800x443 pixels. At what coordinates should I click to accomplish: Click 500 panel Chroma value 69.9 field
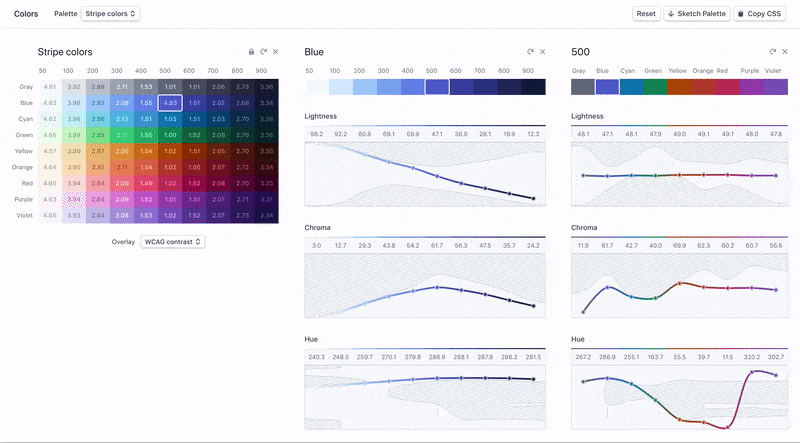coord(680,245)
